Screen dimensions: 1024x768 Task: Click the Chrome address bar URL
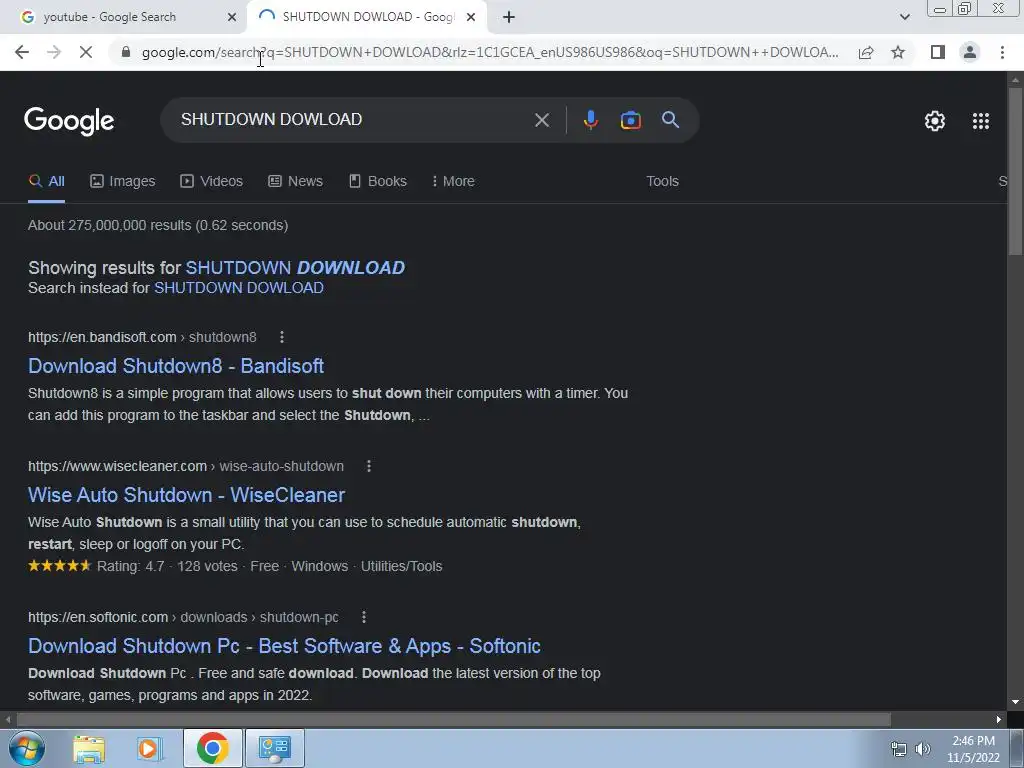(490, 52)
